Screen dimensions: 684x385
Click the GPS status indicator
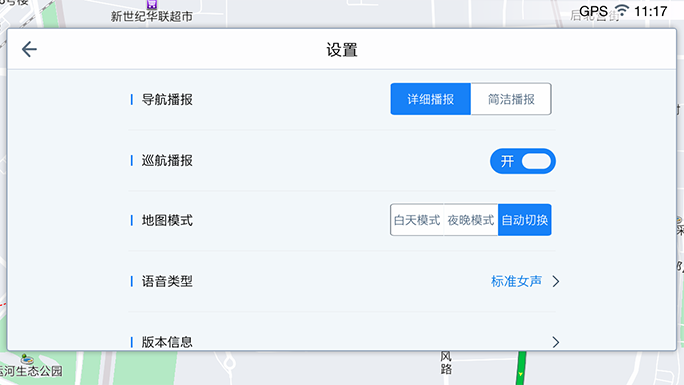(593, 11)
